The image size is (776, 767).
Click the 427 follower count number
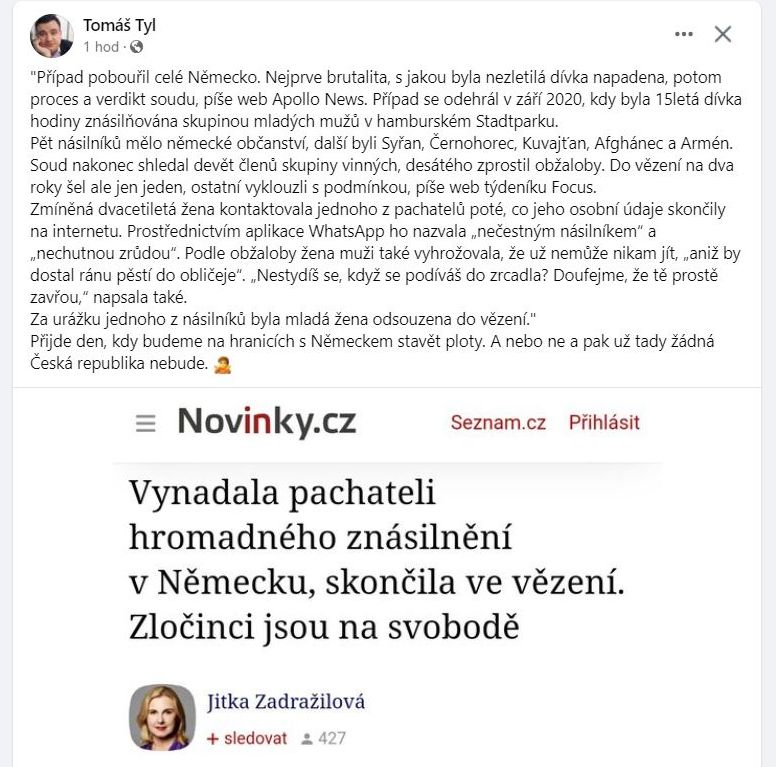(331, 739)
